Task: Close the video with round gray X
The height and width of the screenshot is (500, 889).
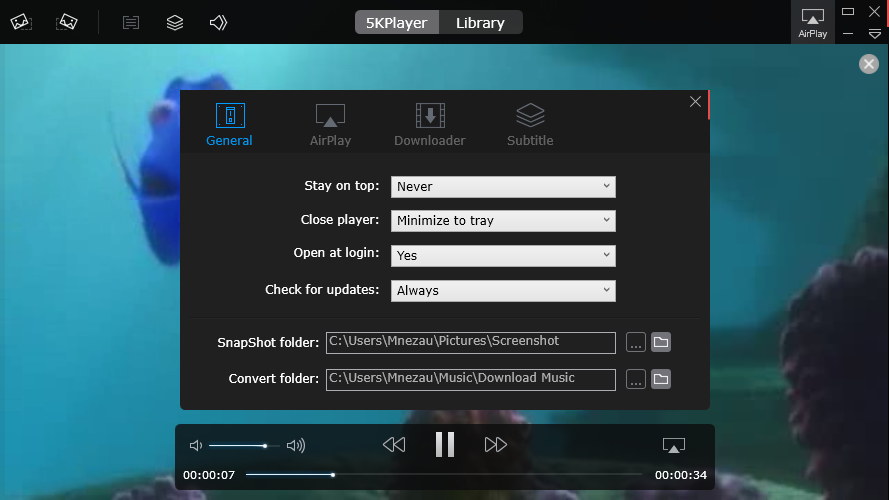Action: (869, 64)
